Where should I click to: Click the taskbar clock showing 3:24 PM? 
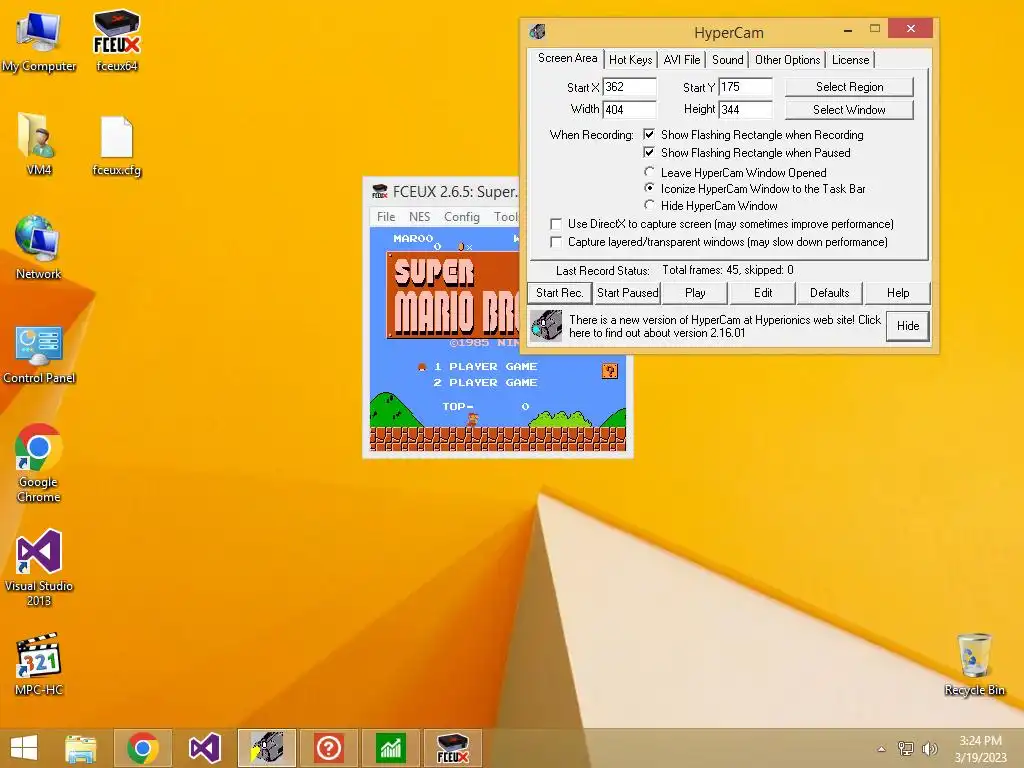click(980, 748)
